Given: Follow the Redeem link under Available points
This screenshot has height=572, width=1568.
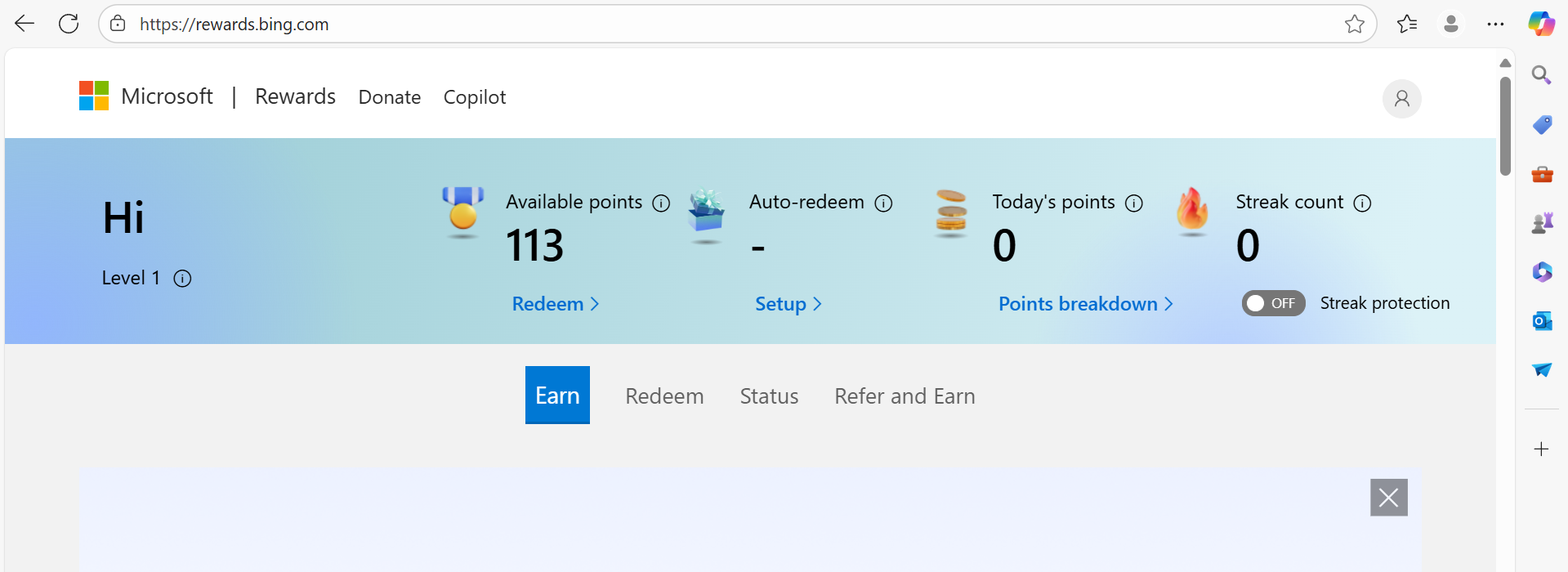Looking at the screenshot, I should click(x=556, y=304).
